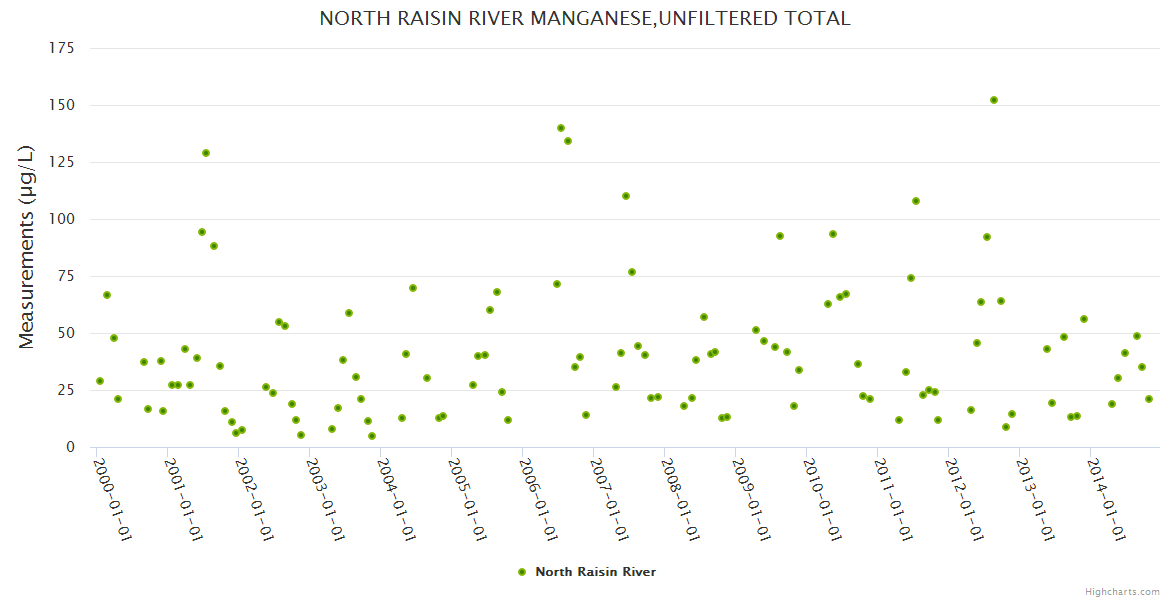Viewport: 1170px width, 600px height.
Task: Select the leftmost data point on the chart
Action: (x=100, y=381)
